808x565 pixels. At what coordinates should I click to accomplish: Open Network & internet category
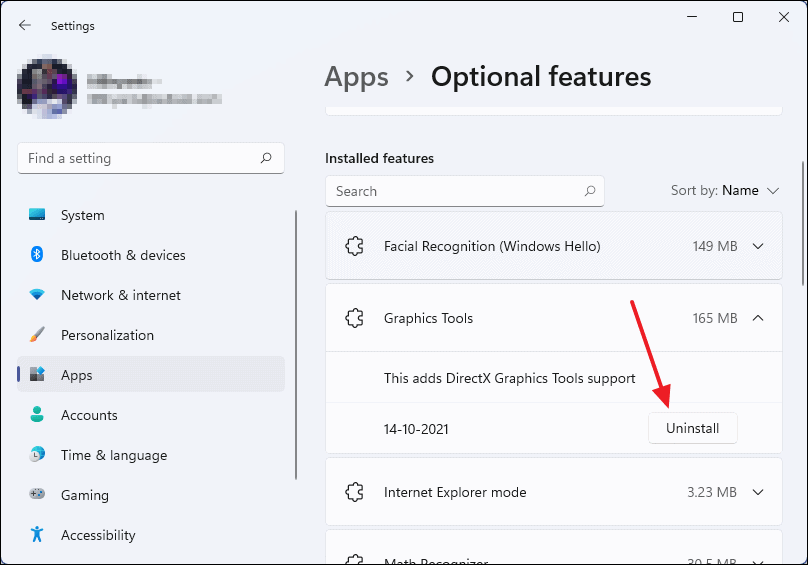150,295
